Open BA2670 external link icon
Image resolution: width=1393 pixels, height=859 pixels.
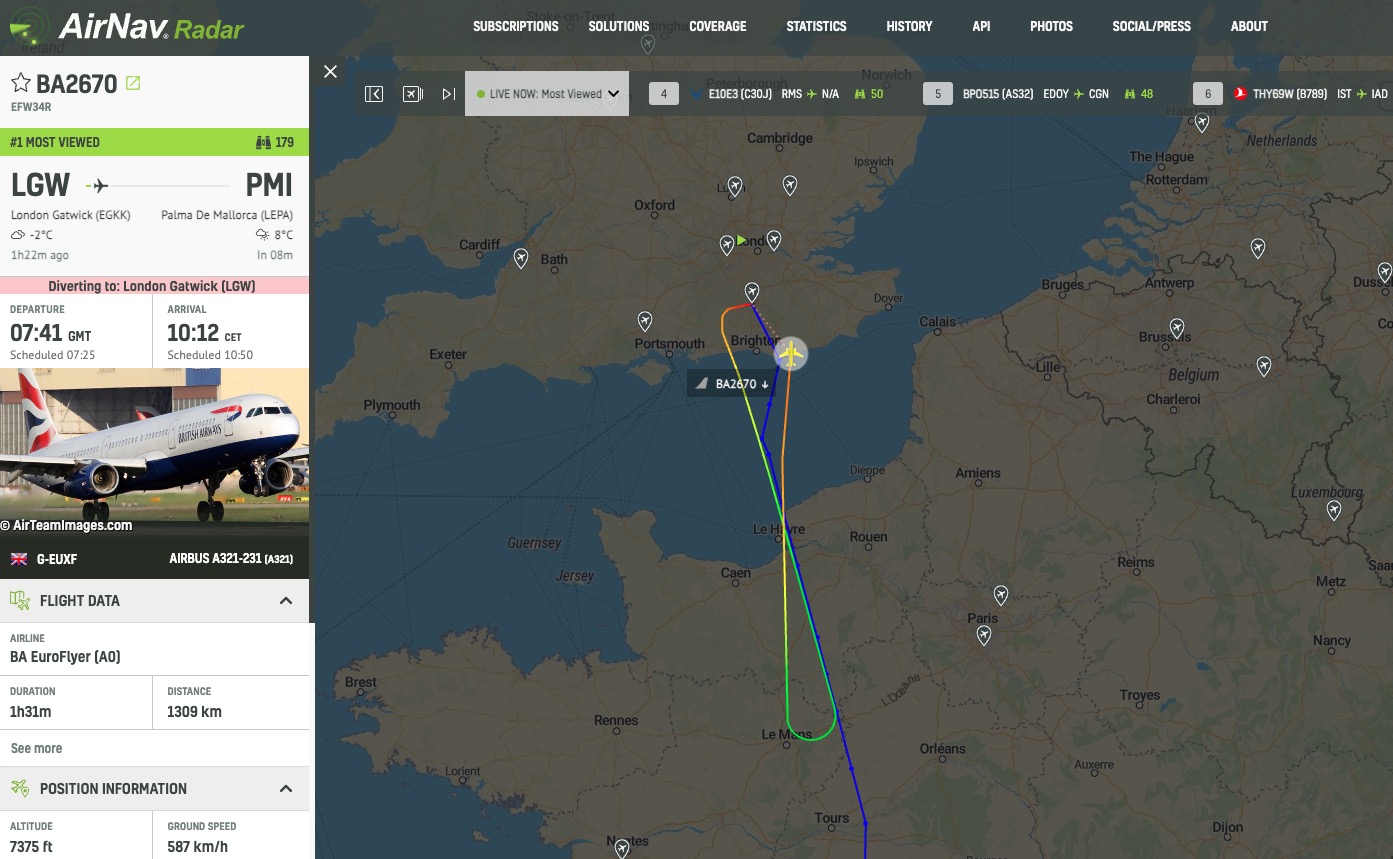click(133, 83)
